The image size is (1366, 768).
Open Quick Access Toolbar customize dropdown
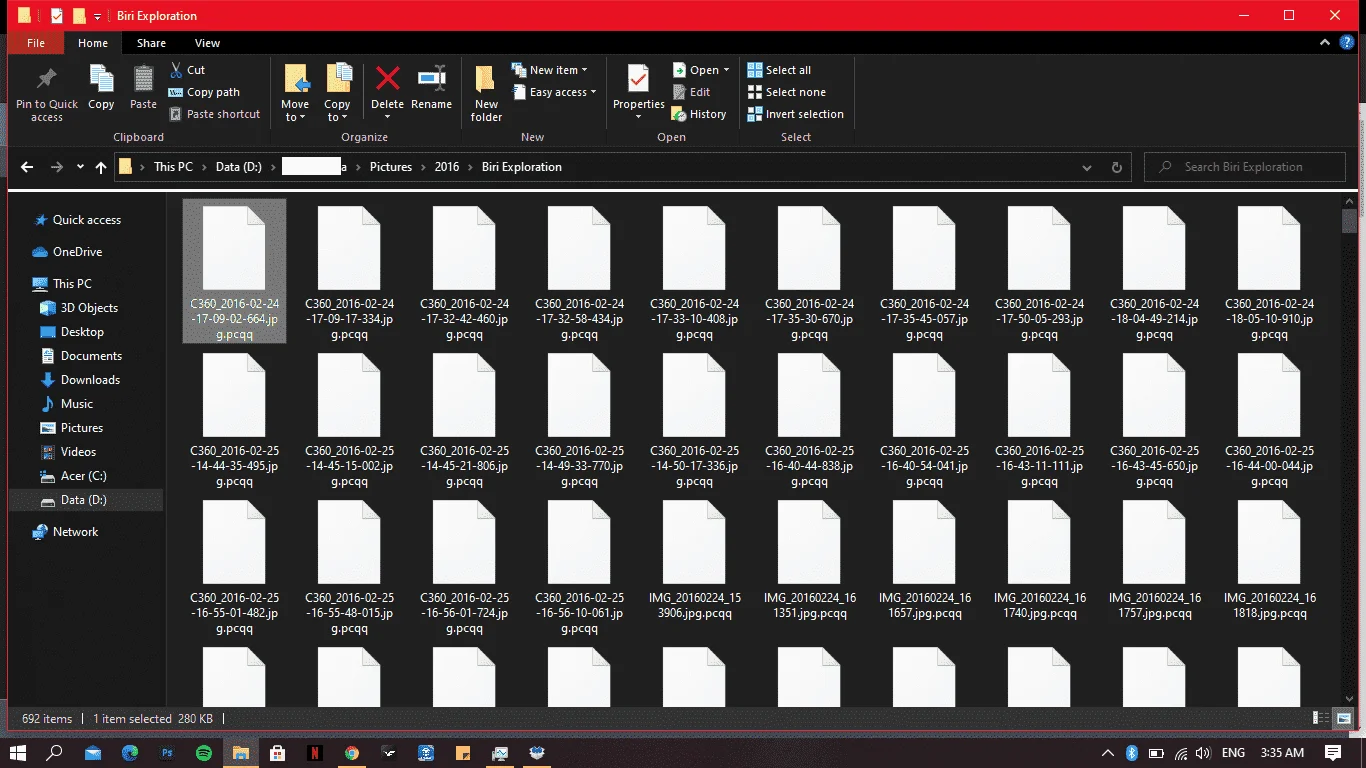pos(97,16)
